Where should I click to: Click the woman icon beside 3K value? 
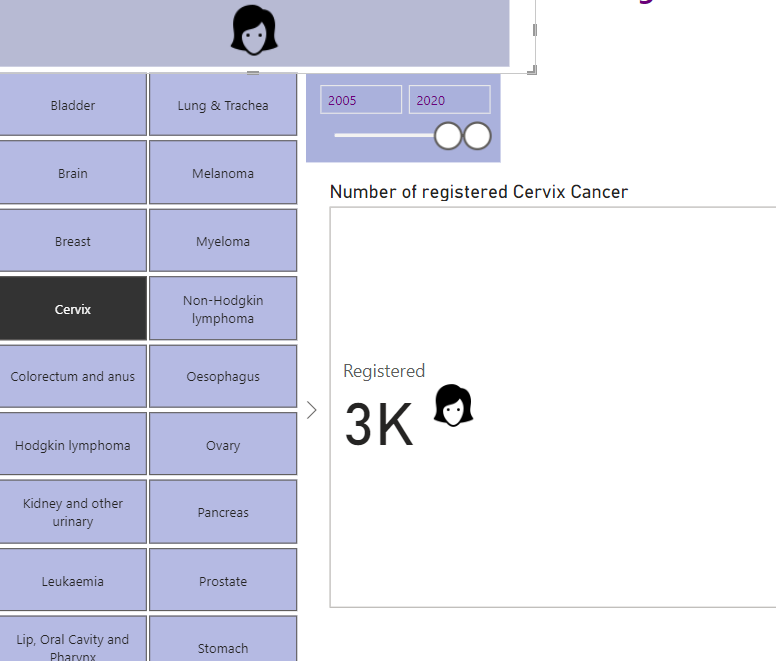(x=453, y=405)
